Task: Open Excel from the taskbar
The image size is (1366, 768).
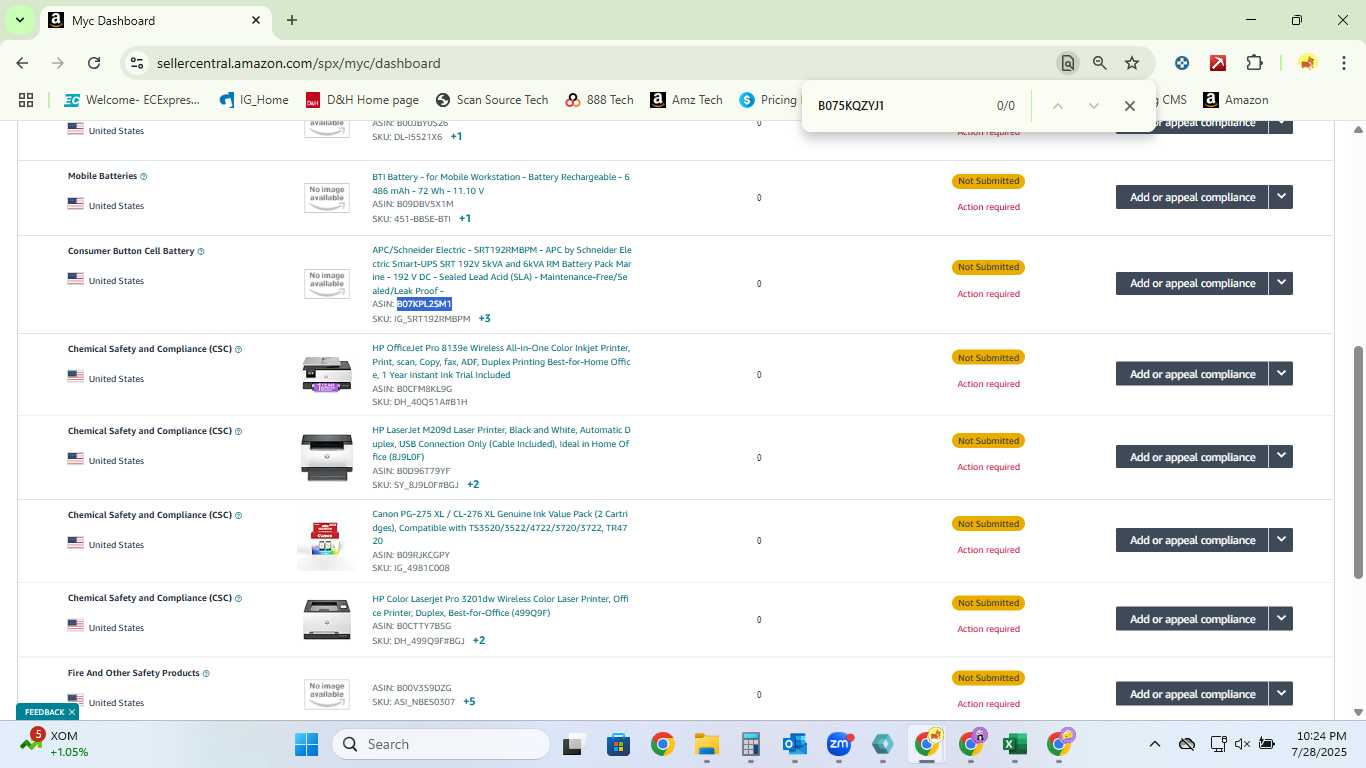Action: pyautogui.click(x=1015, y=744)
